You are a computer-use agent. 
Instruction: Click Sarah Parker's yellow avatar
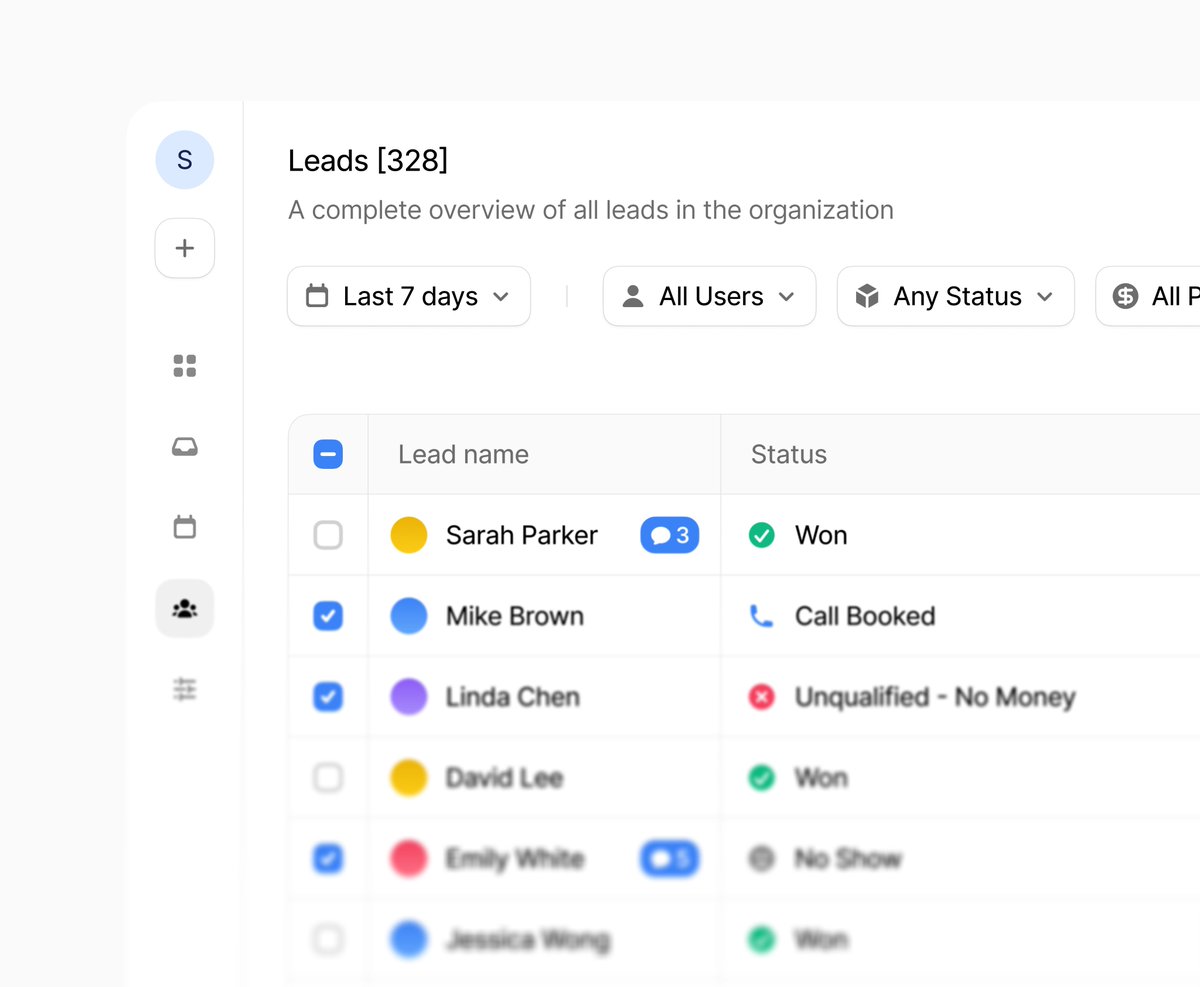(409, 535)
